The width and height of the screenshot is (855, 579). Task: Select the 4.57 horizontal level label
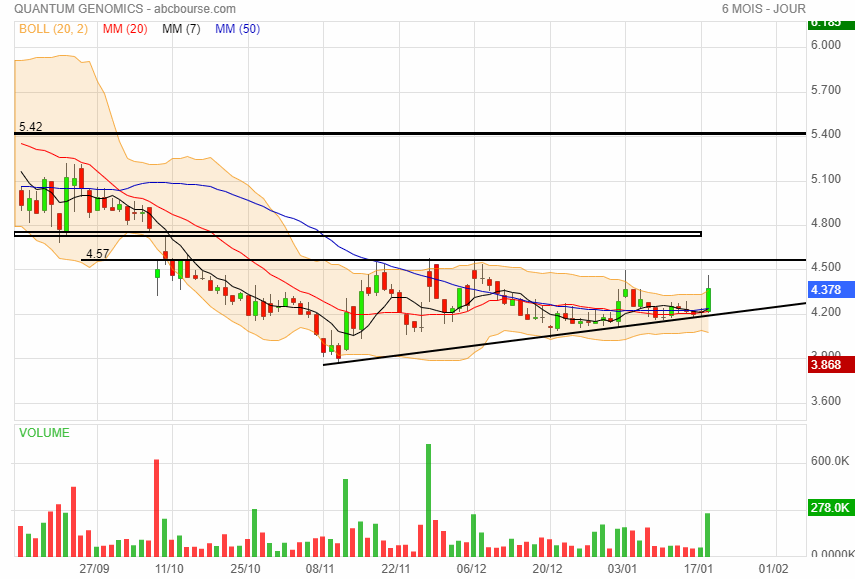pyautogui.click(x=97, y=254)
